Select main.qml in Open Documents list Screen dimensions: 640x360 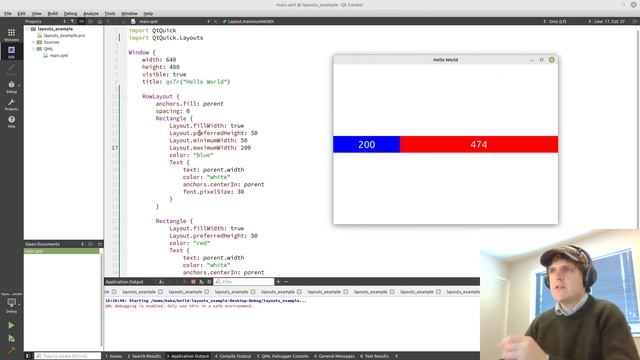(61, 251)
